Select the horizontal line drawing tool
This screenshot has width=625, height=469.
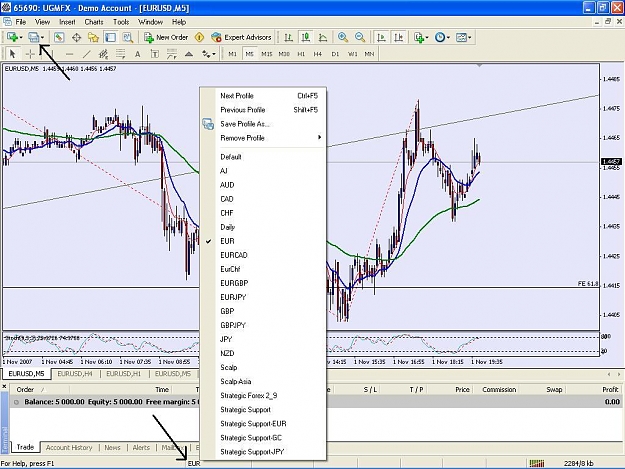[69, 54]
